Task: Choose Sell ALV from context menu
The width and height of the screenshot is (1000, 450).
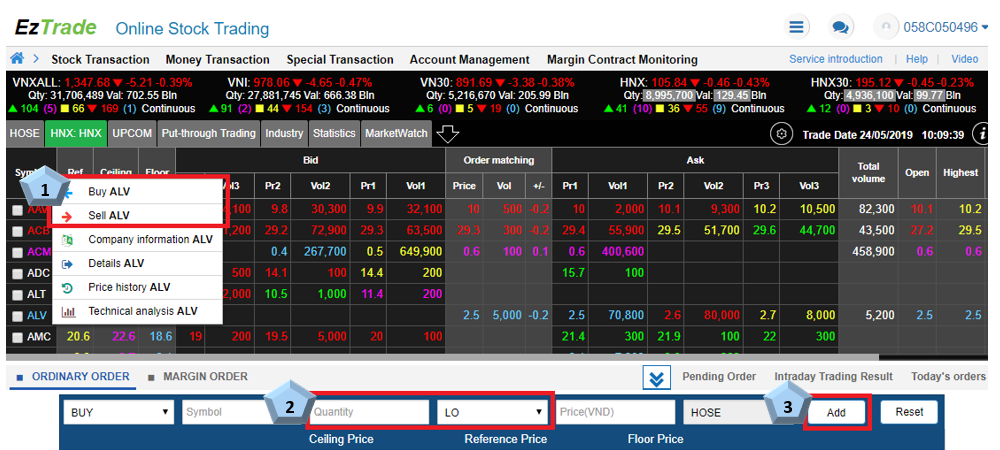Action: (x=109, y=215)
